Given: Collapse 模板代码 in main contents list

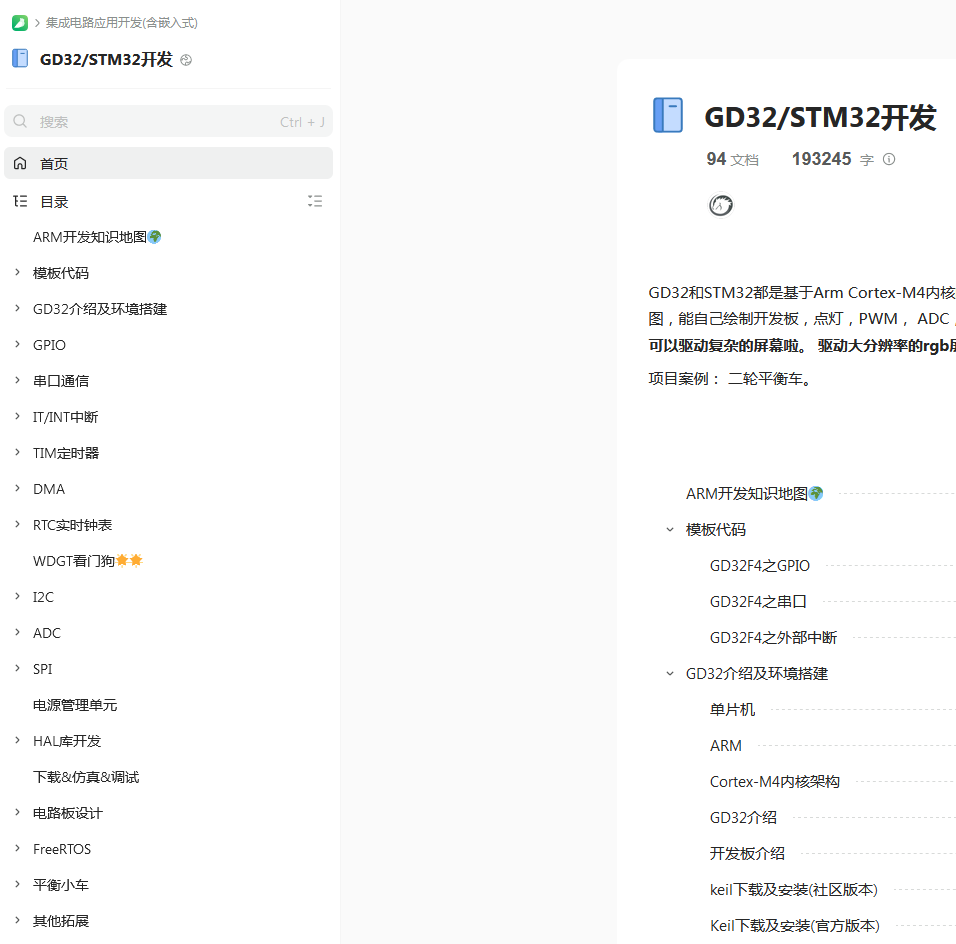Looking at the screenshot, I should [x=670, y=529].
